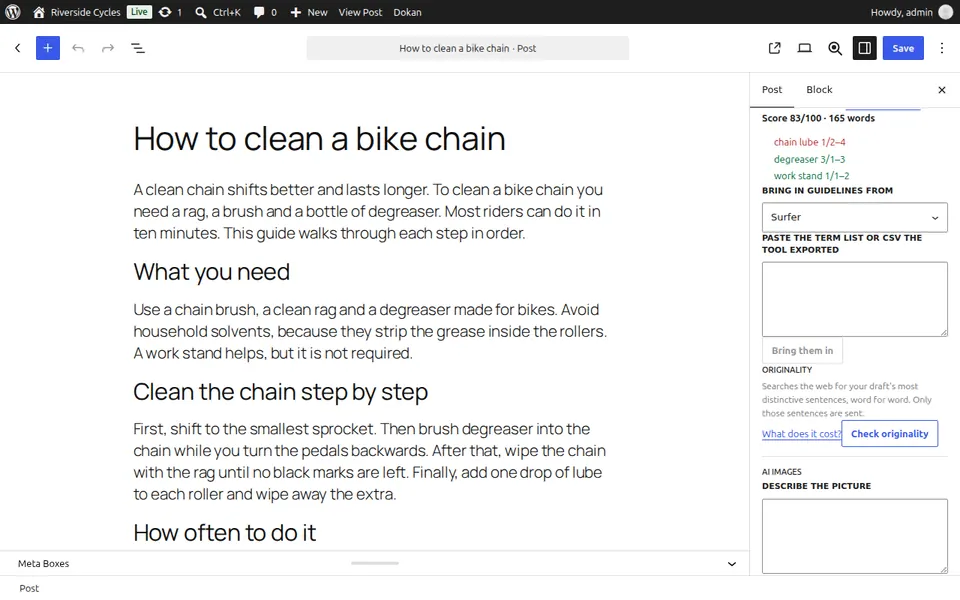The height and width of the screenshot is (600, 960).
Task: Open the Surfer guidelines dropdown
Action: [x=854, y=217]
